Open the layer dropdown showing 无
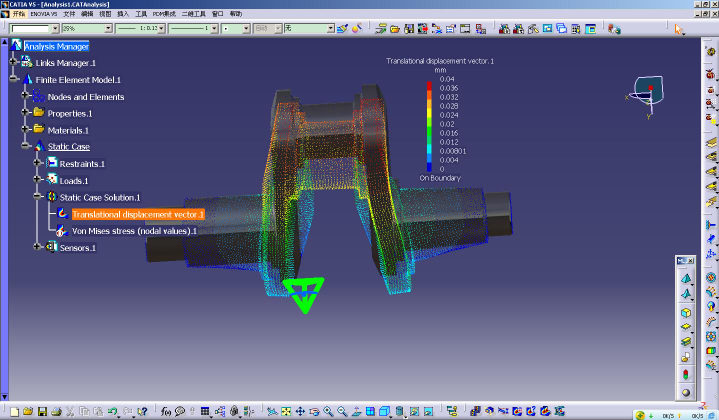The image size is (719, 420). (x=331, y=28)
